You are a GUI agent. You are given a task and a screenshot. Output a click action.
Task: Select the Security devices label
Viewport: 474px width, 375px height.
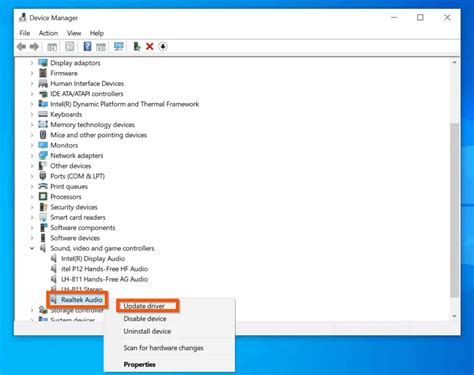coord(74,207)
